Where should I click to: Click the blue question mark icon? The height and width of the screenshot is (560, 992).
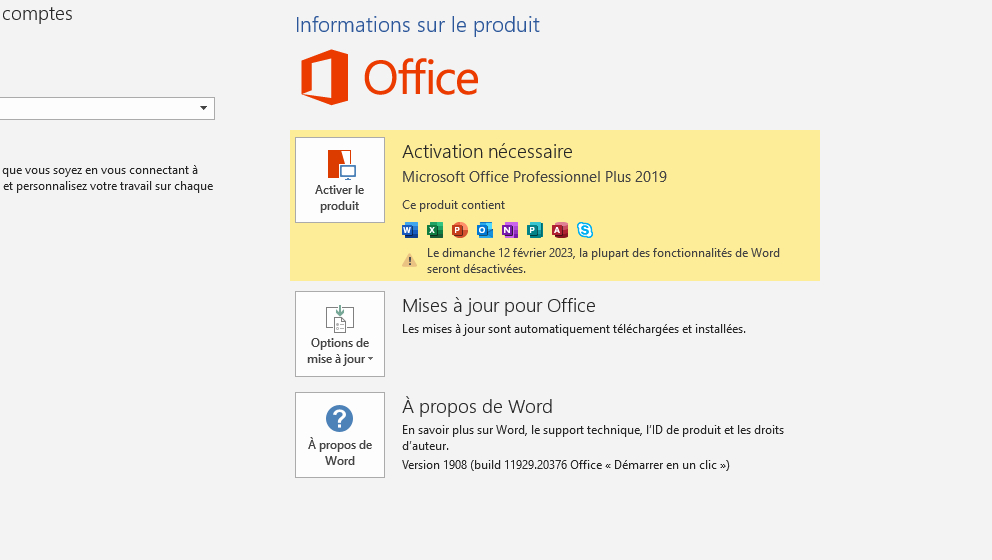point(340,418)
